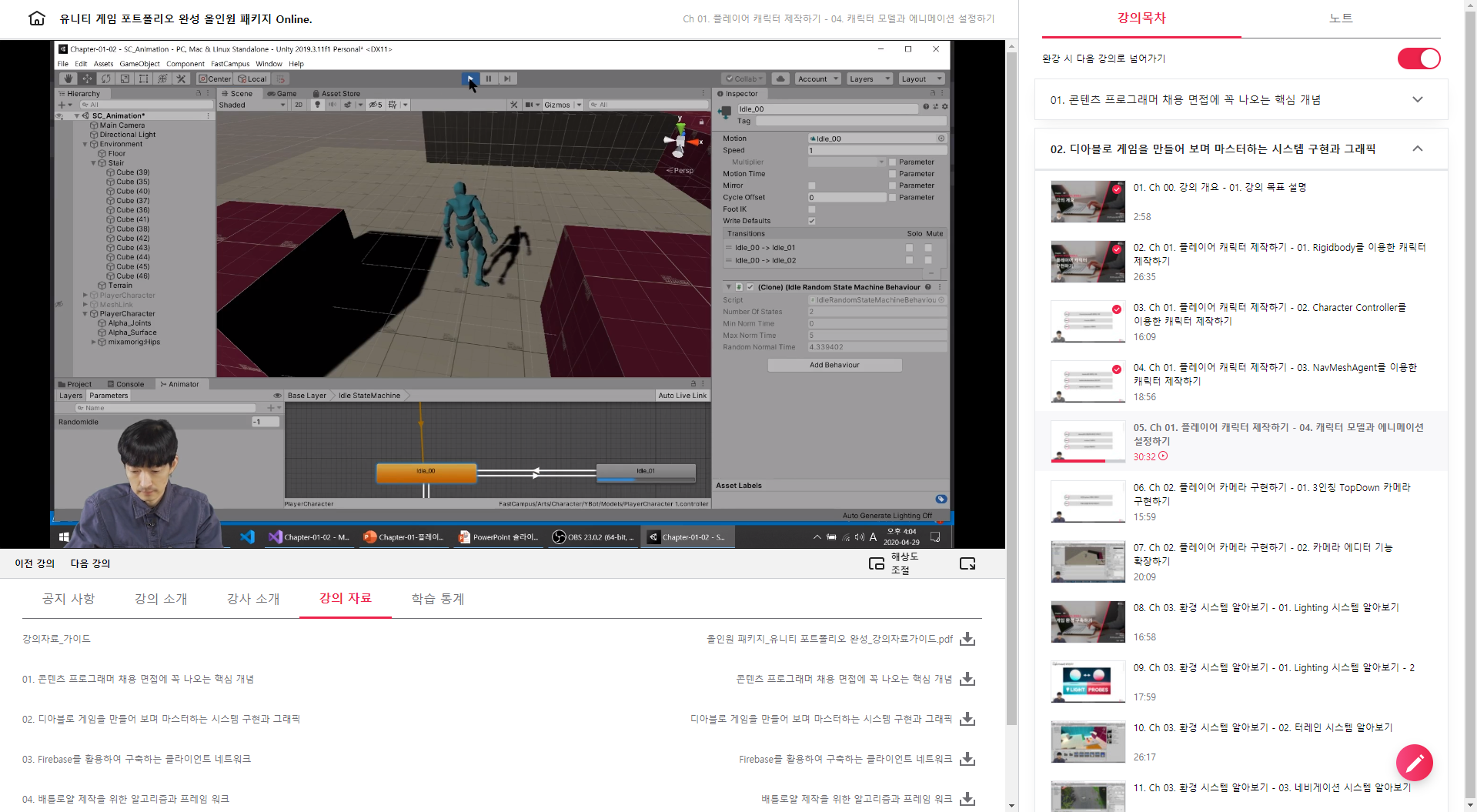This screenshot has width=1477, height=812.
Task: Toggle the Write Defaults checkbox
Action: (811, 221)
